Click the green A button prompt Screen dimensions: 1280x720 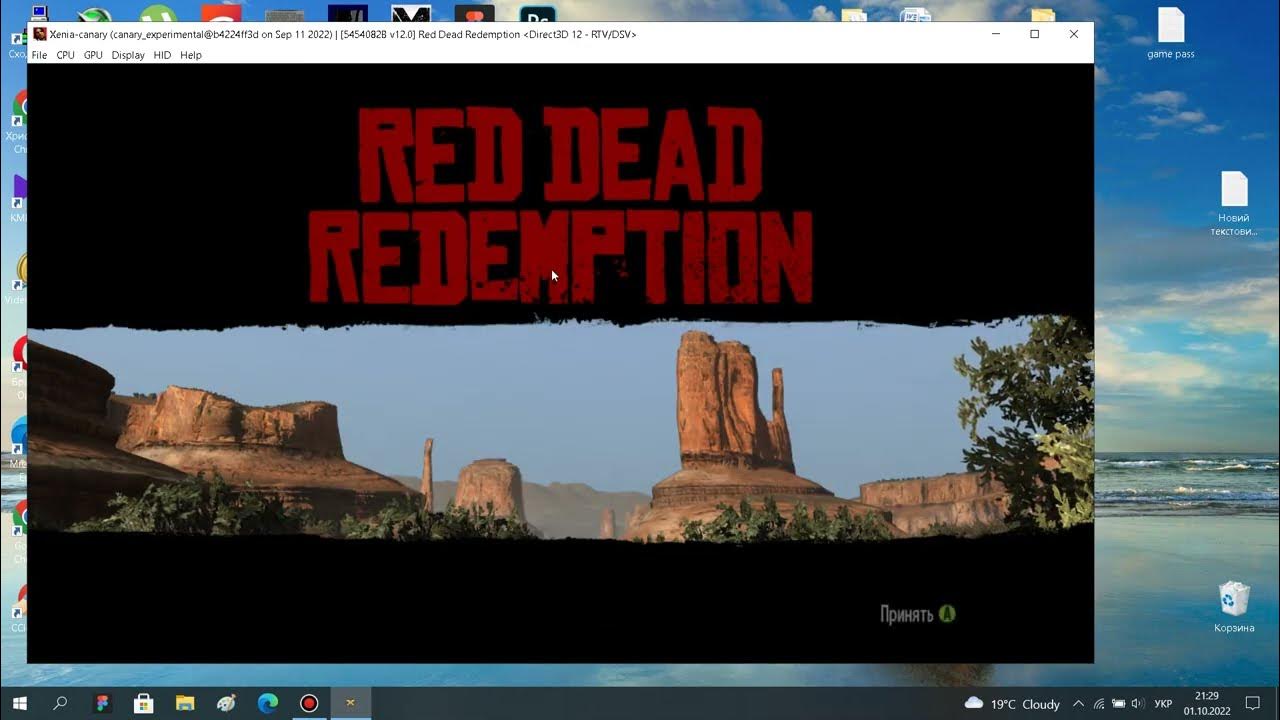point(947,614)
